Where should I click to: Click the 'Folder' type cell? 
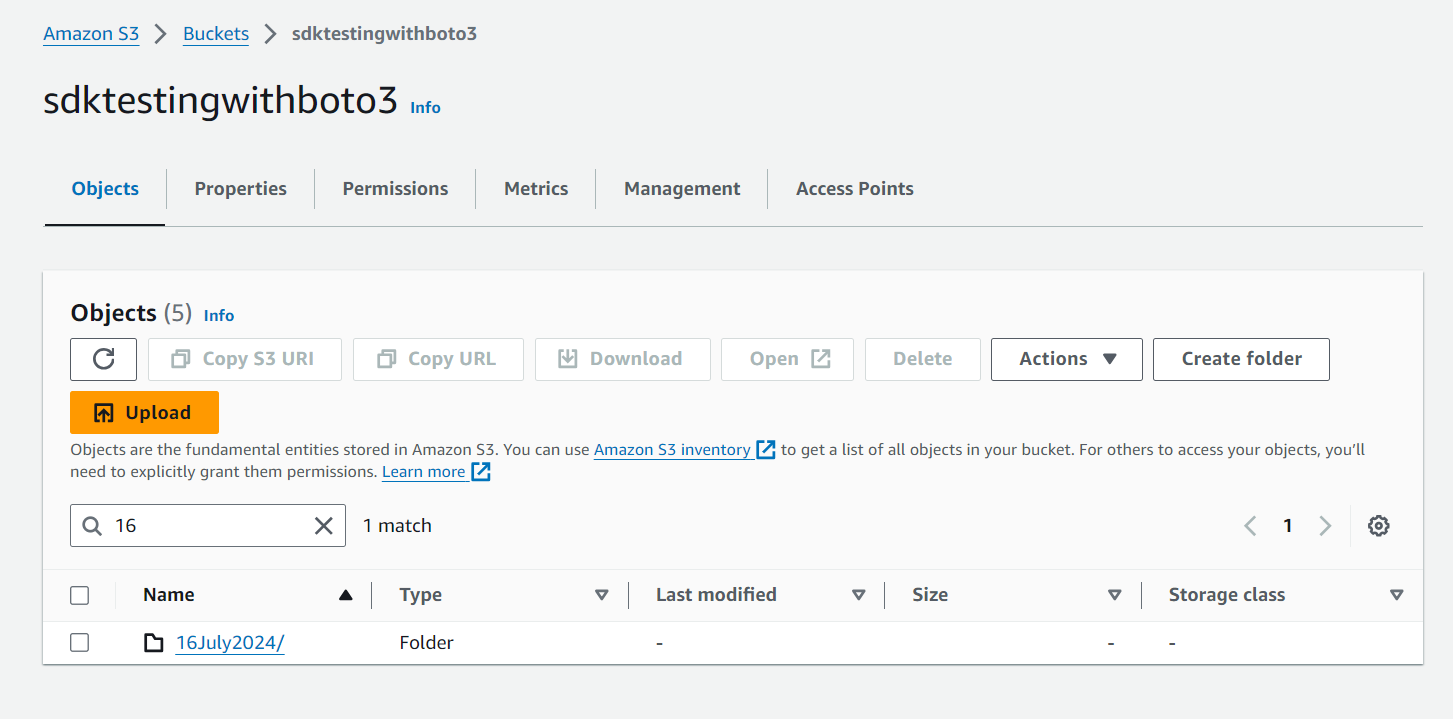426,643
